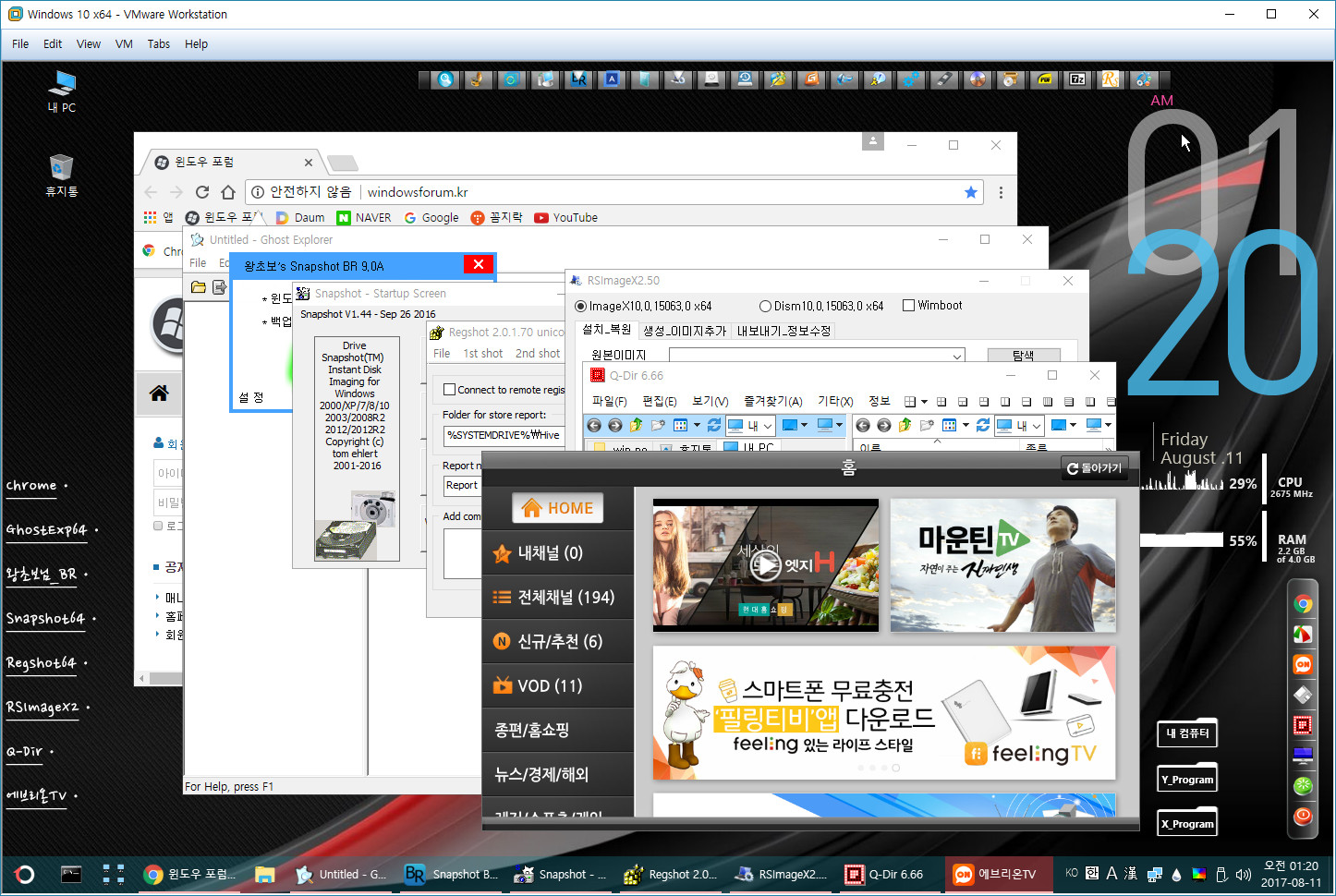Screen dimensions: 1336x896
Task: Open the 1st shot menu in Regshot
Action: (482, 354)
